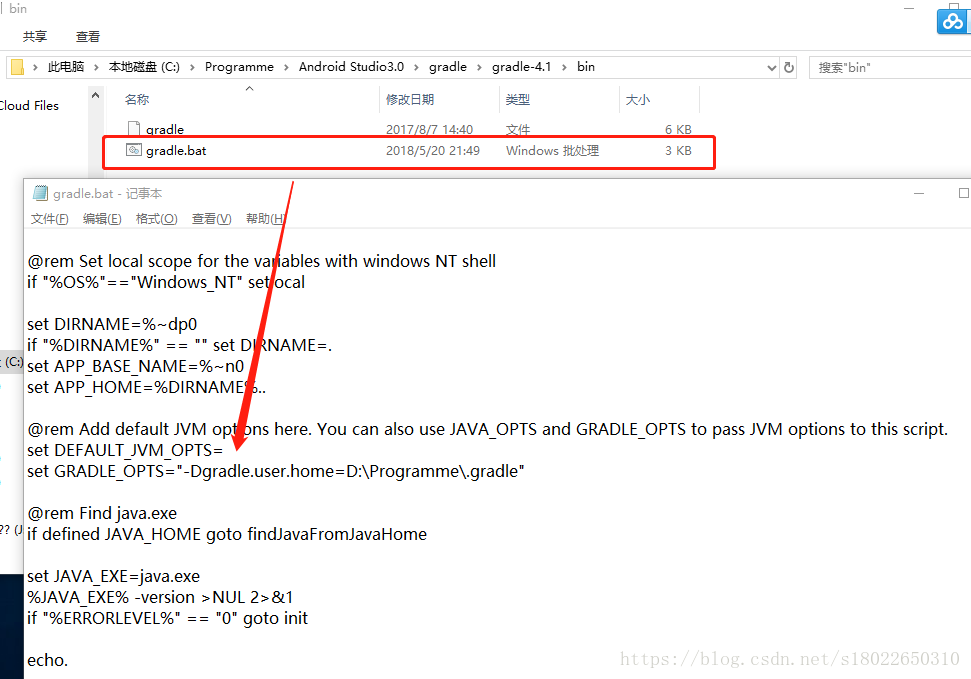Click the folder icon in address bar
The width and height of the screenshot is (971, 679).
pyautogui.click(x=17, y=67)
